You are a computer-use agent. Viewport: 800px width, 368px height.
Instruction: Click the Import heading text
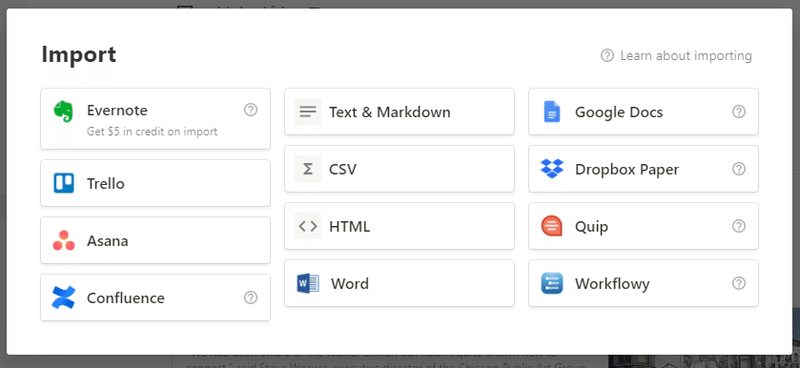pyautogui.click(x=79, y=55)
